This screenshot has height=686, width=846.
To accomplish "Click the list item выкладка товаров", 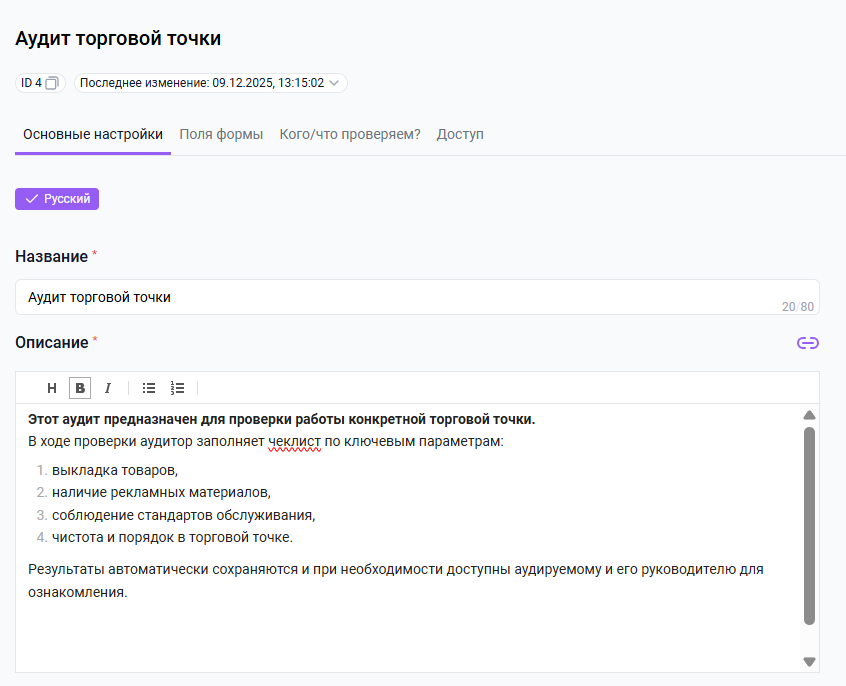I will (x=115, y=470).
